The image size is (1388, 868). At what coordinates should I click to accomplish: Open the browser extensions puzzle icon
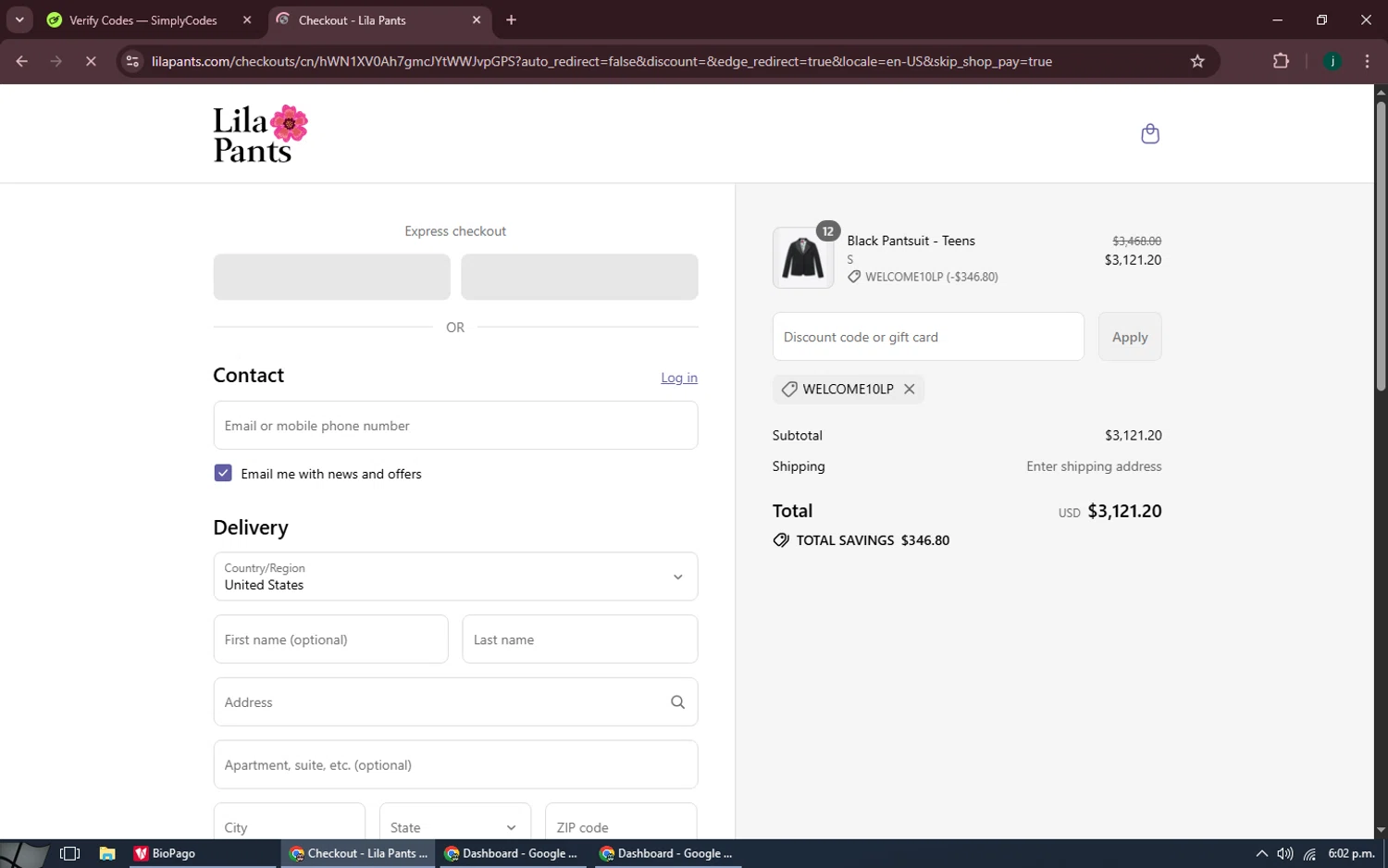click(1281, 61)
